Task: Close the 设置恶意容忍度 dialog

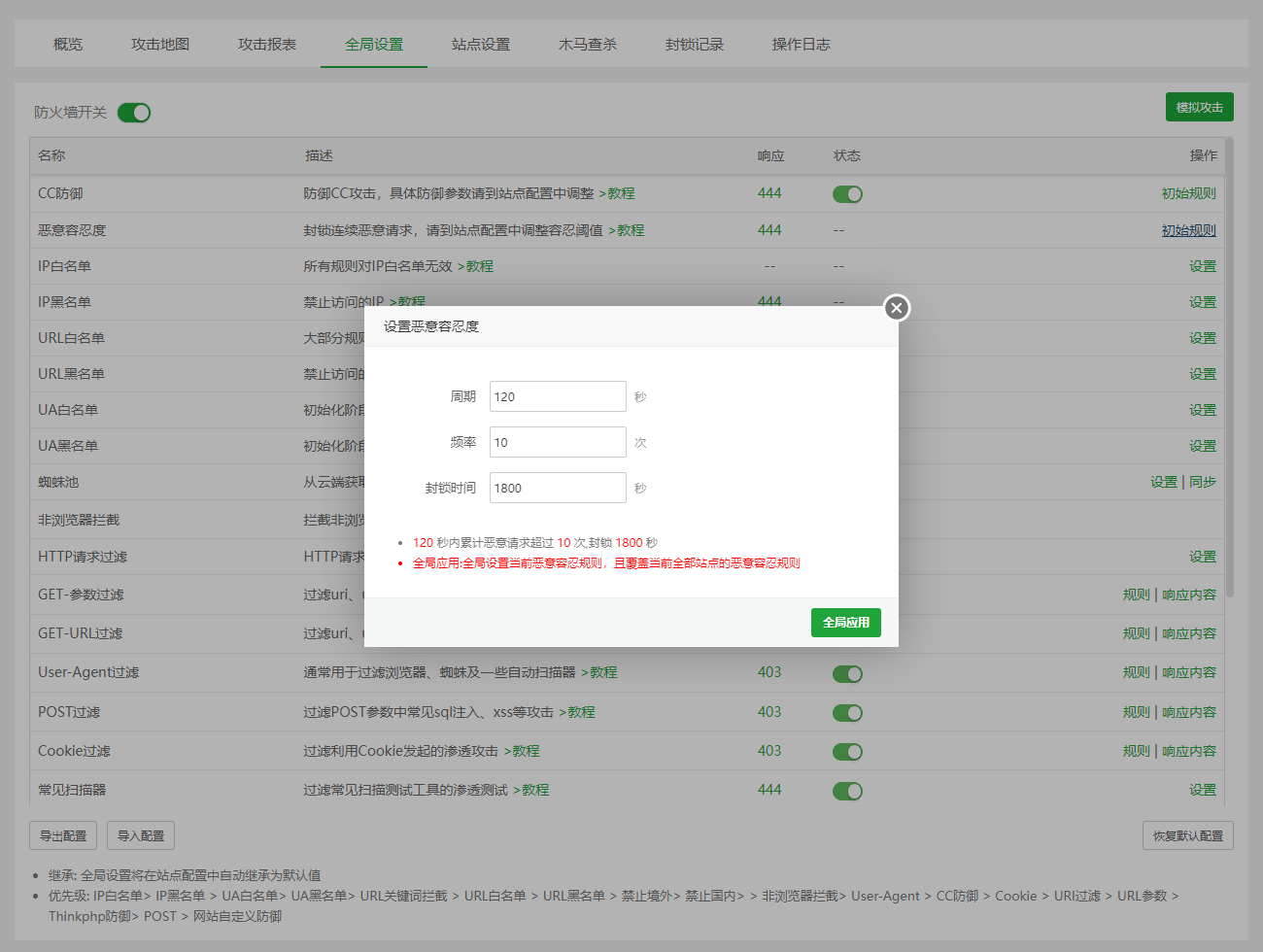Action: (896, 308)
